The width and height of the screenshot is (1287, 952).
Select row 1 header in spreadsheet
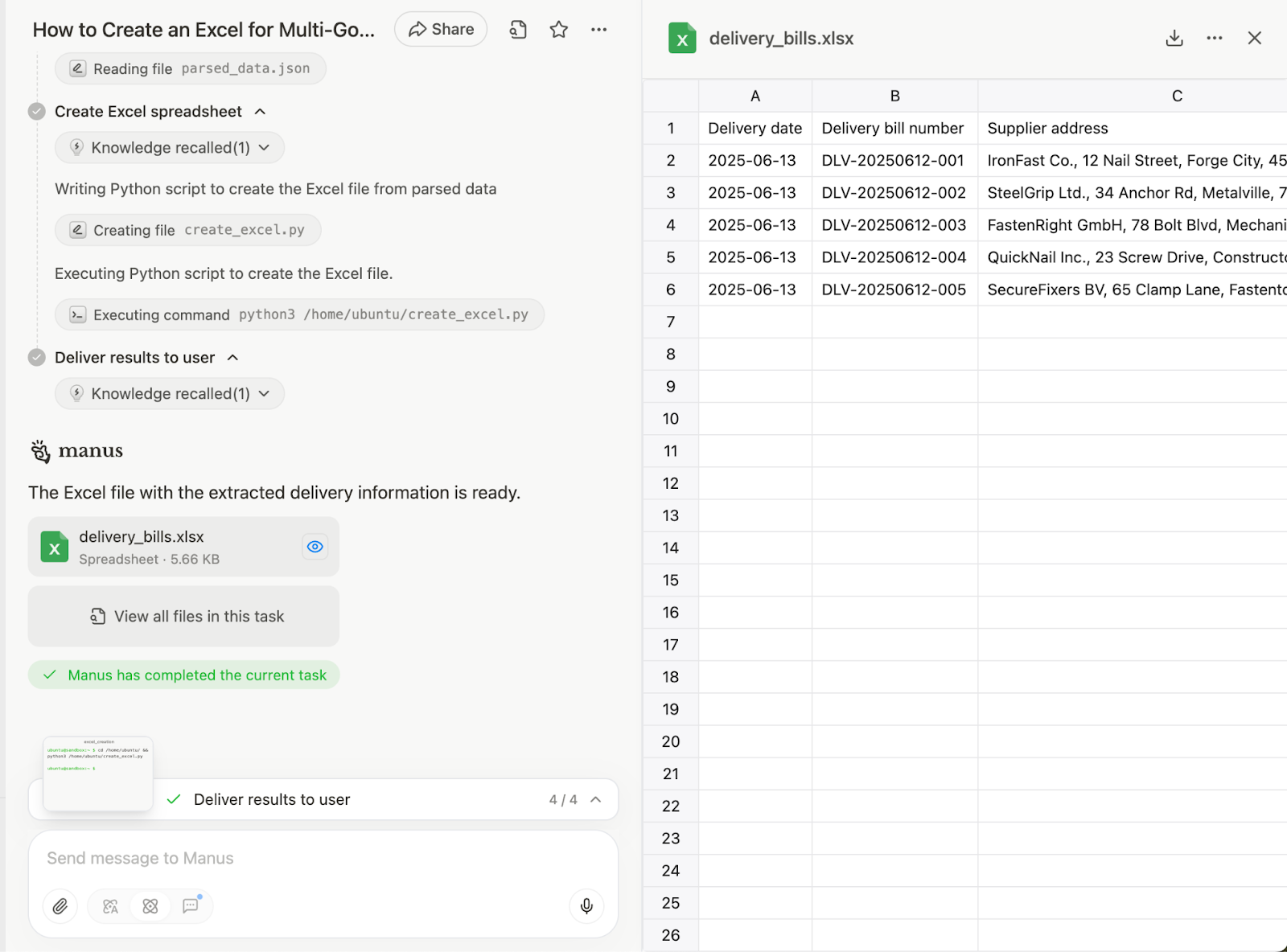[x=671, y=128]
